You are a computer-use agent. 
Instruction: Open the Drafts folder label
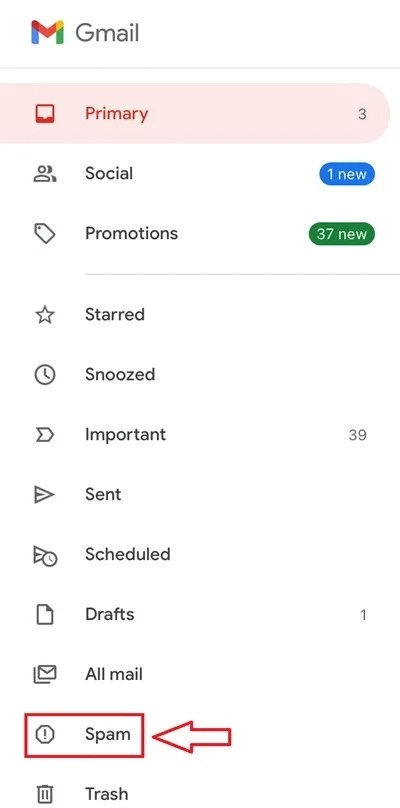click(x=110, y=614)
